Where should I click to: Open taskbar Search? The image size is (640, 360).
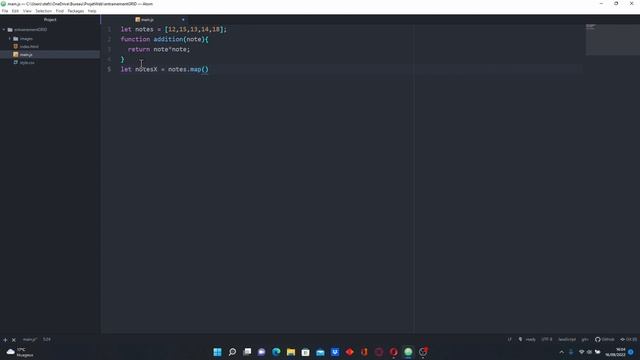coord(232,352)
